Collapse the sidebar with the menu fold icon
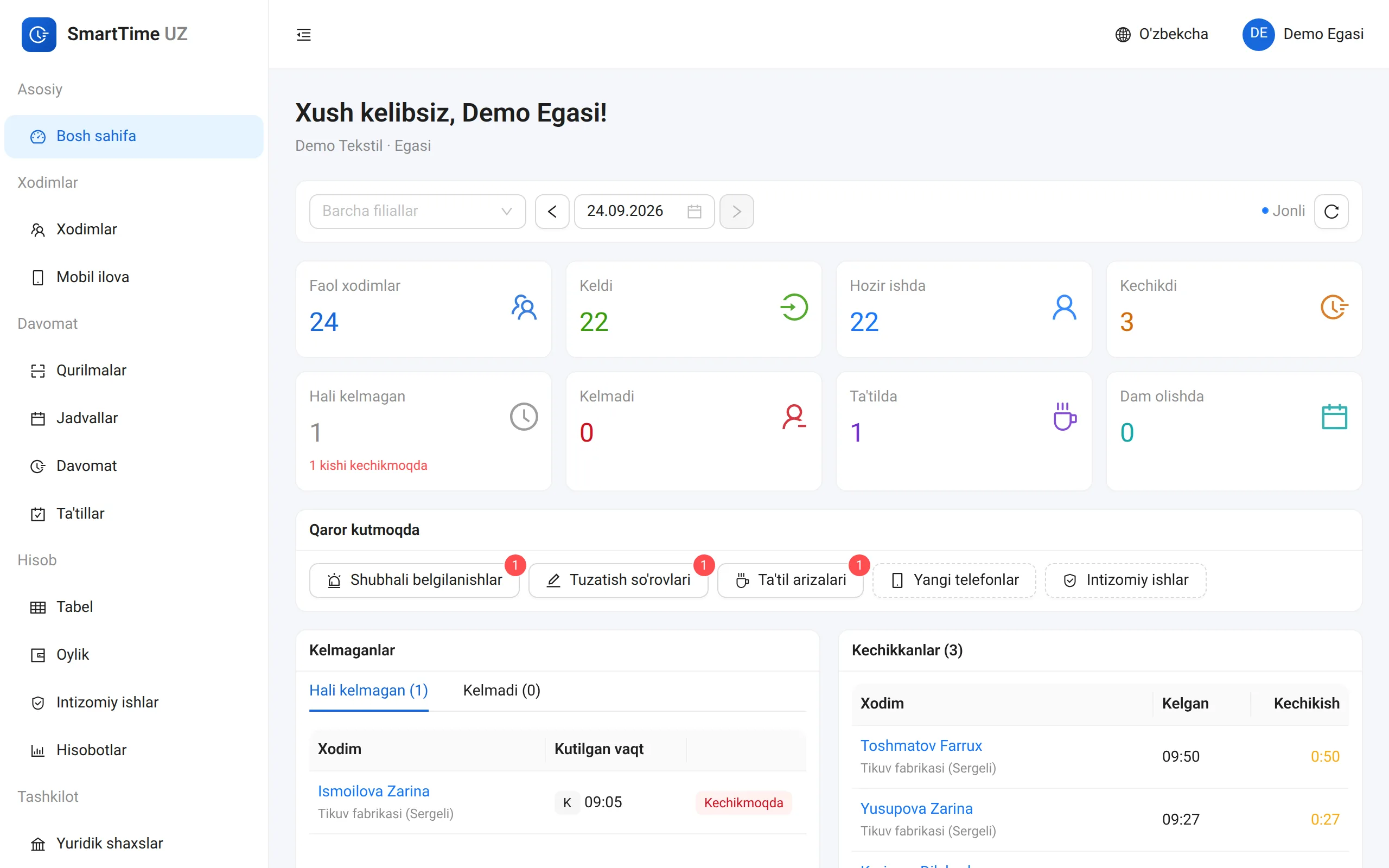 pos(304,34)
